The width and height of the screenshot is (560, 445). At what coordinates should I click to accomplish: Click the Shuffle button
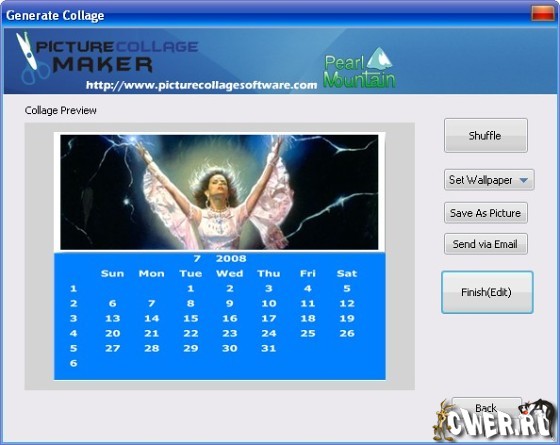[486, 136]
